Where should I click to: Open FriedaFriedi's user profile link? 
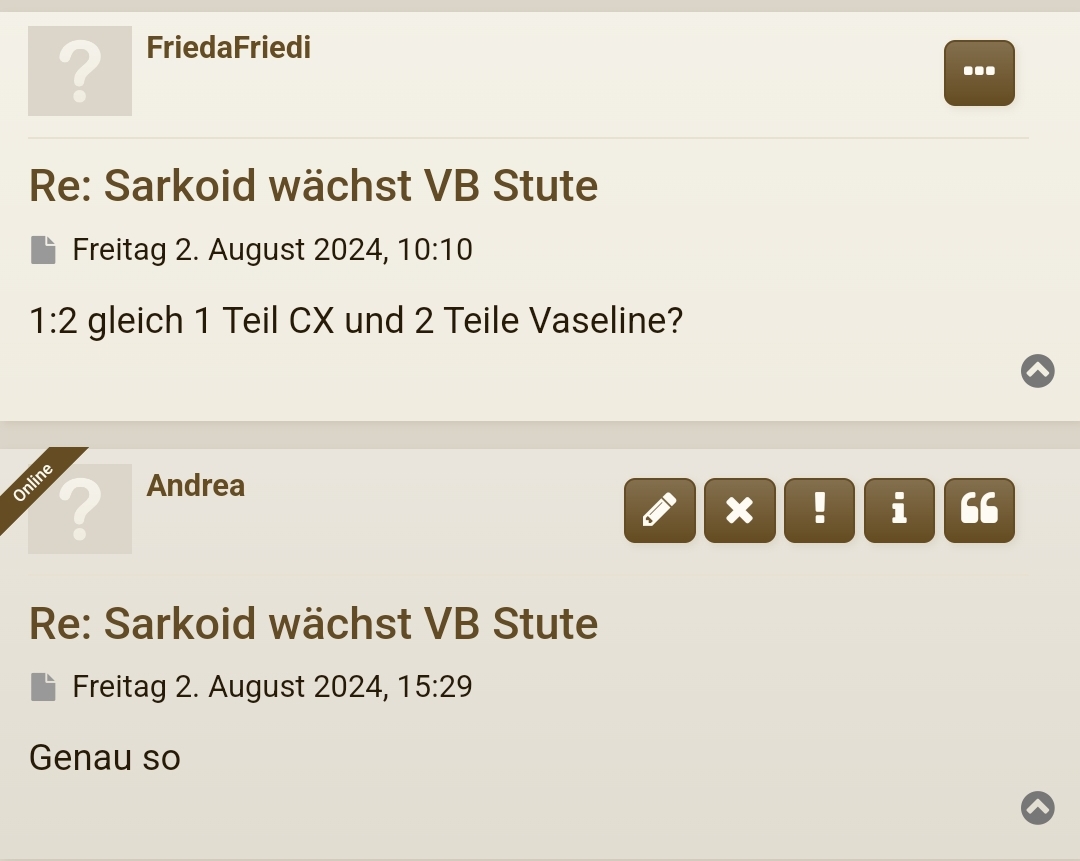click(x=229, y=47)
